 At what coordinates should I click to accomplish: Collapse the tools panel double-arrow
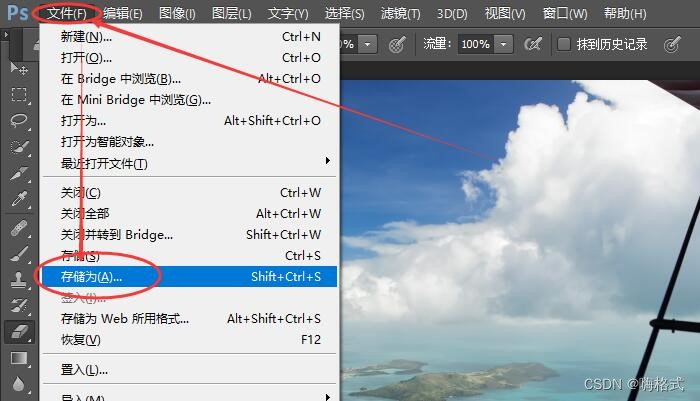[5, 34]
